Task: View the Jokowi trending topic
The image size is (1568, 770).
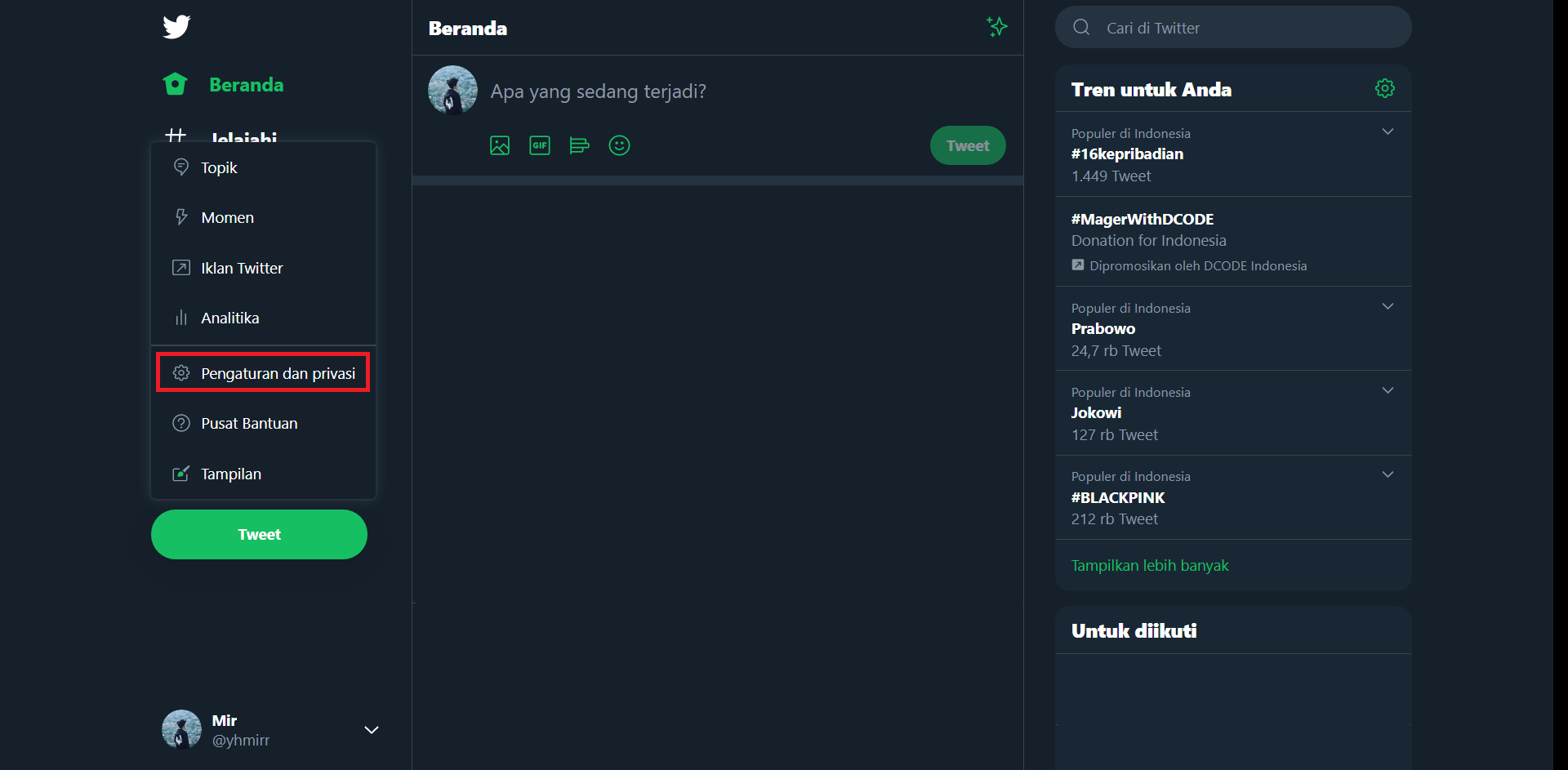Action: click(1233, 413)
